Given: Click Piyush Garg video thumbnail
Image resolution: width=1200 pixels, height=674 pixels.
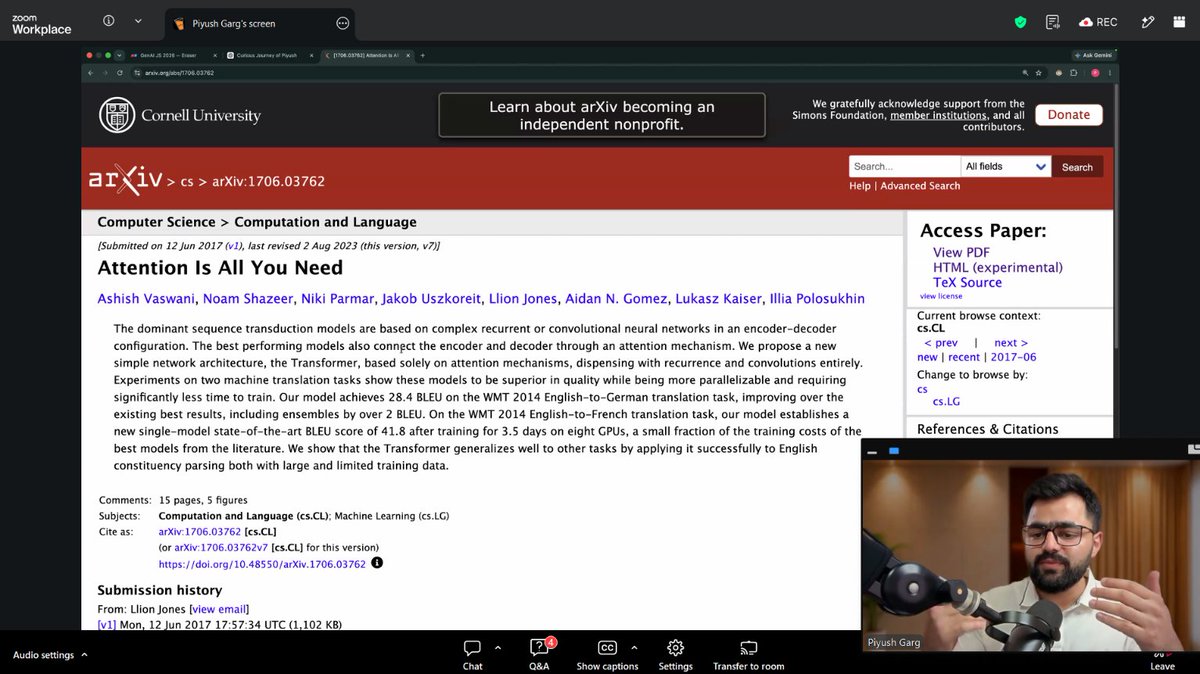Looking at the screenshot, I should tap(1030, 555).
